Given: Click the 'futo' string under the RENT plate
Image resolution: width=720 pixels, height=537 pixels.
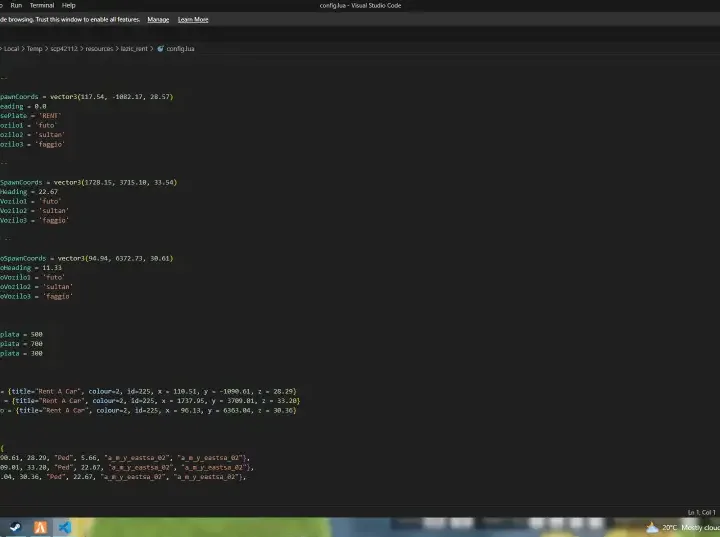Looking at the screenshot, I should (x=46, y=125).
